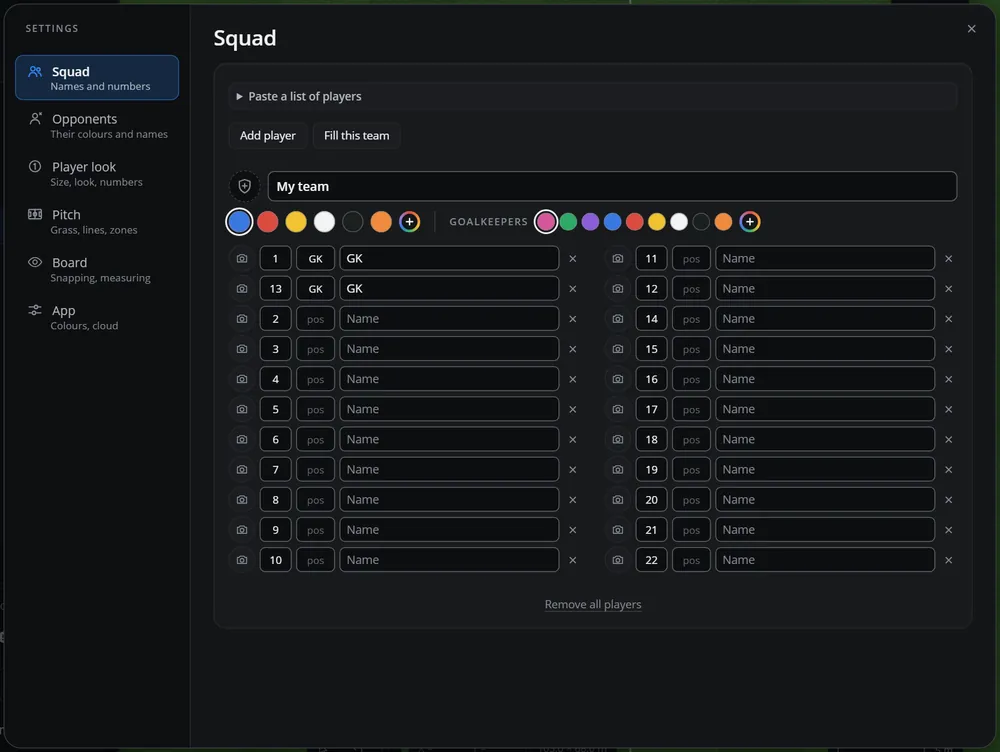Remove player number 13
Image resolution: width=1000 pixels, height=752 pixels.
click(573, 288)
